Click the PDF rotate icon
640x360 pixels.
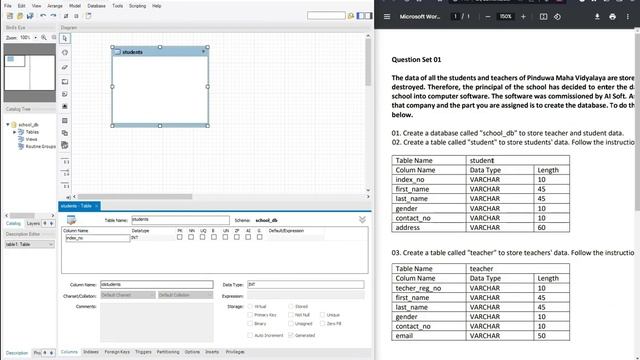point(558,17)
